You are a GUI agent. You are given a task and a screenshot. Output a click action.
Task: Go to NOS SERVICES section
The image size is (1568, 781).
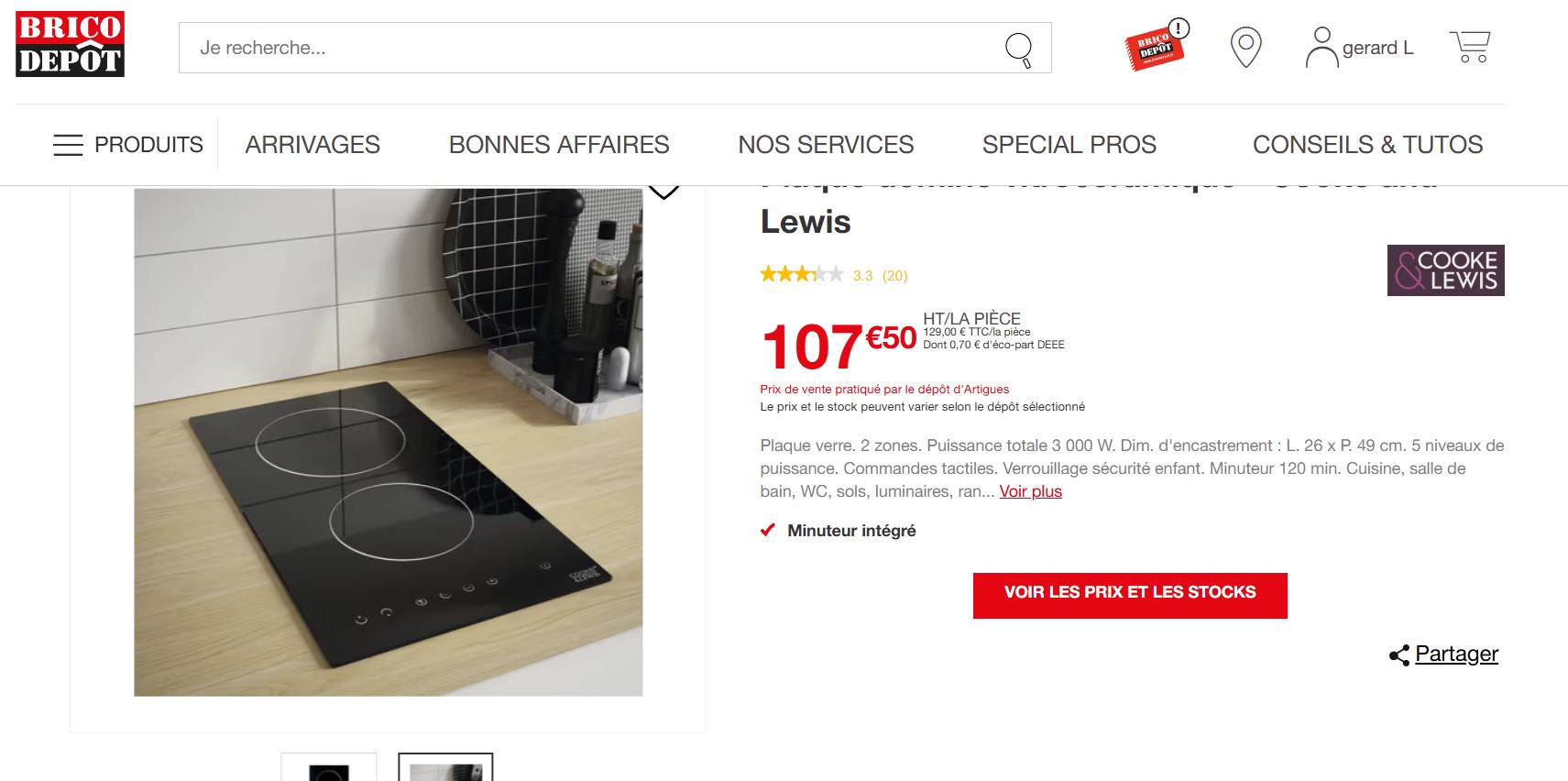pyautogui.click(x=826, y=145)
